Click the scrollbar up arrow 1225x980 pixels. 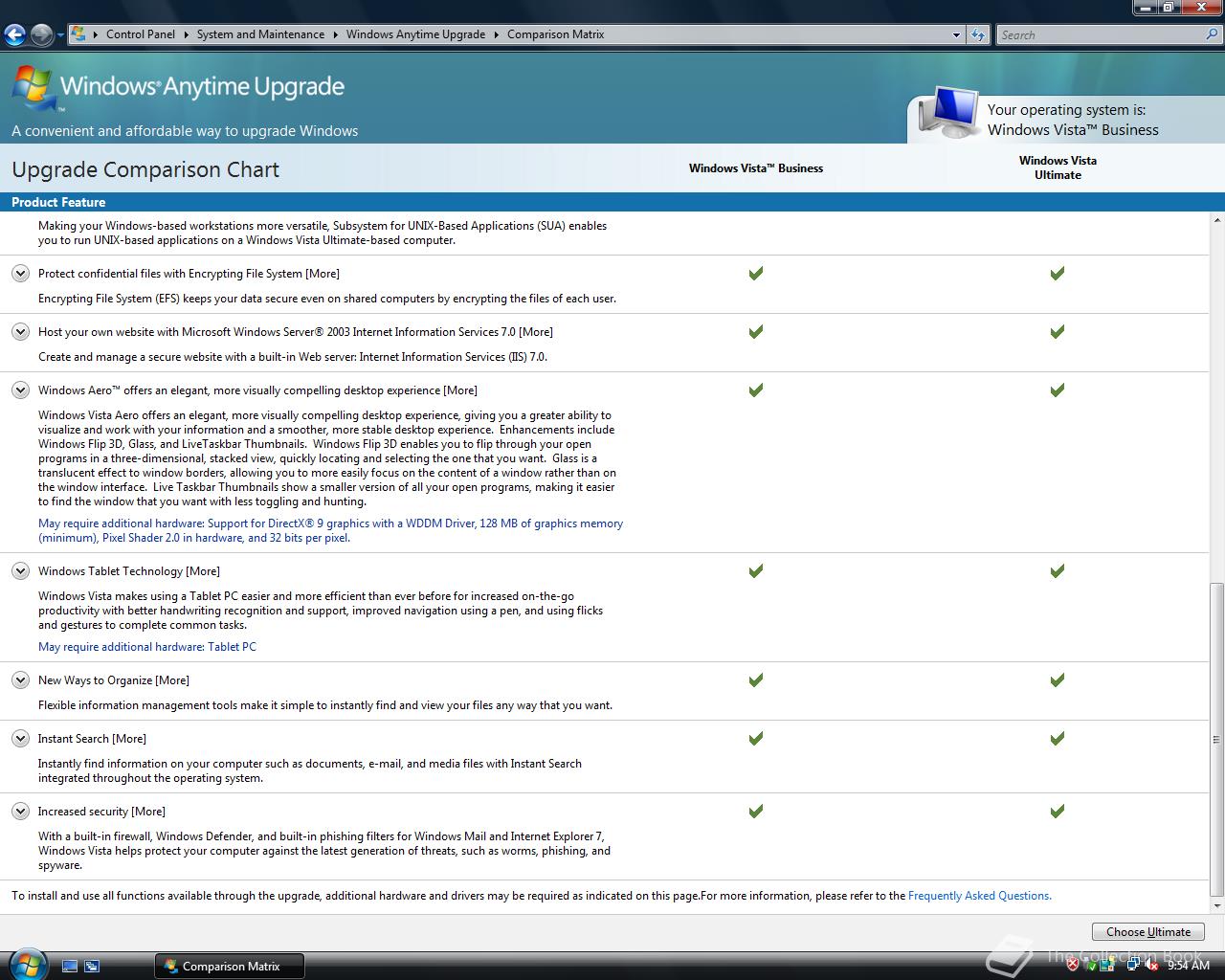(x=1217, y=221)
